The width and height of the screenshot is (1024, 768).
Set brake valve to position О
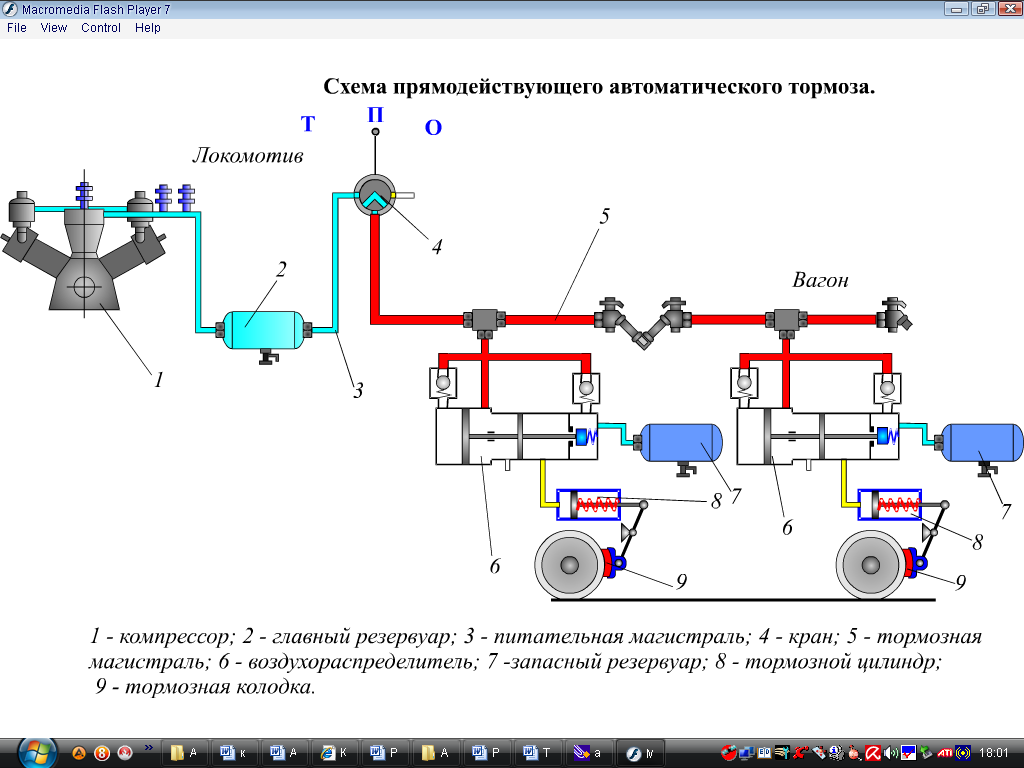(x=433, y=127)
